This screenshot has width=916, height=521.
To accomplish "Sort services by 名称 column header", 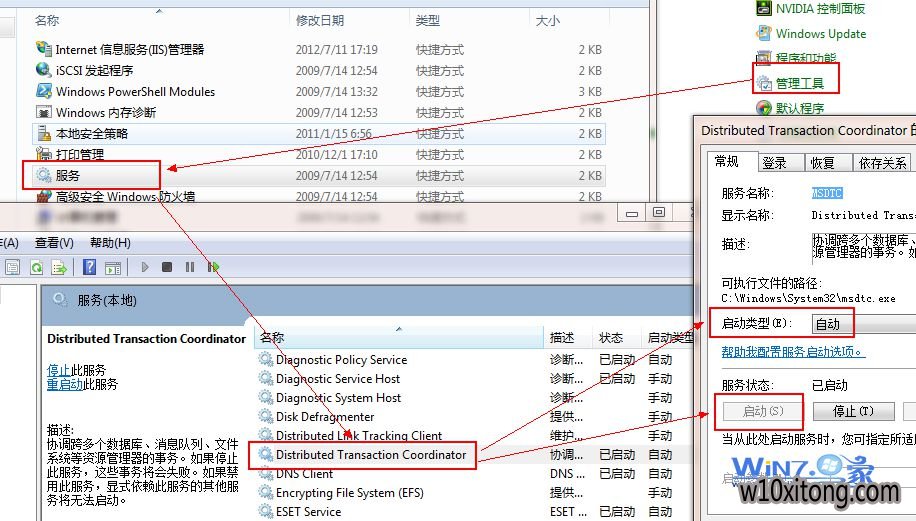I will (x=399, y=338).
